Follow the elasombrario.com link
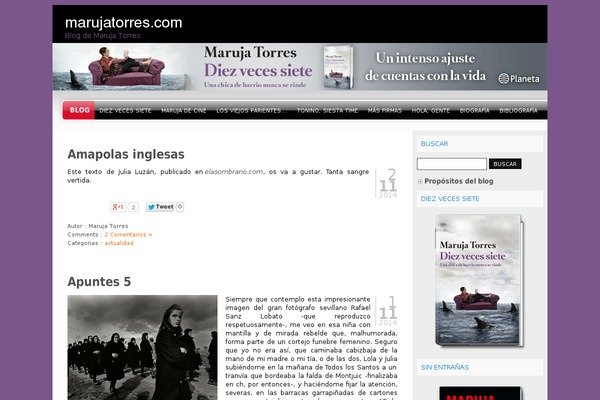The image size is (600, 400). click(234, 172)
